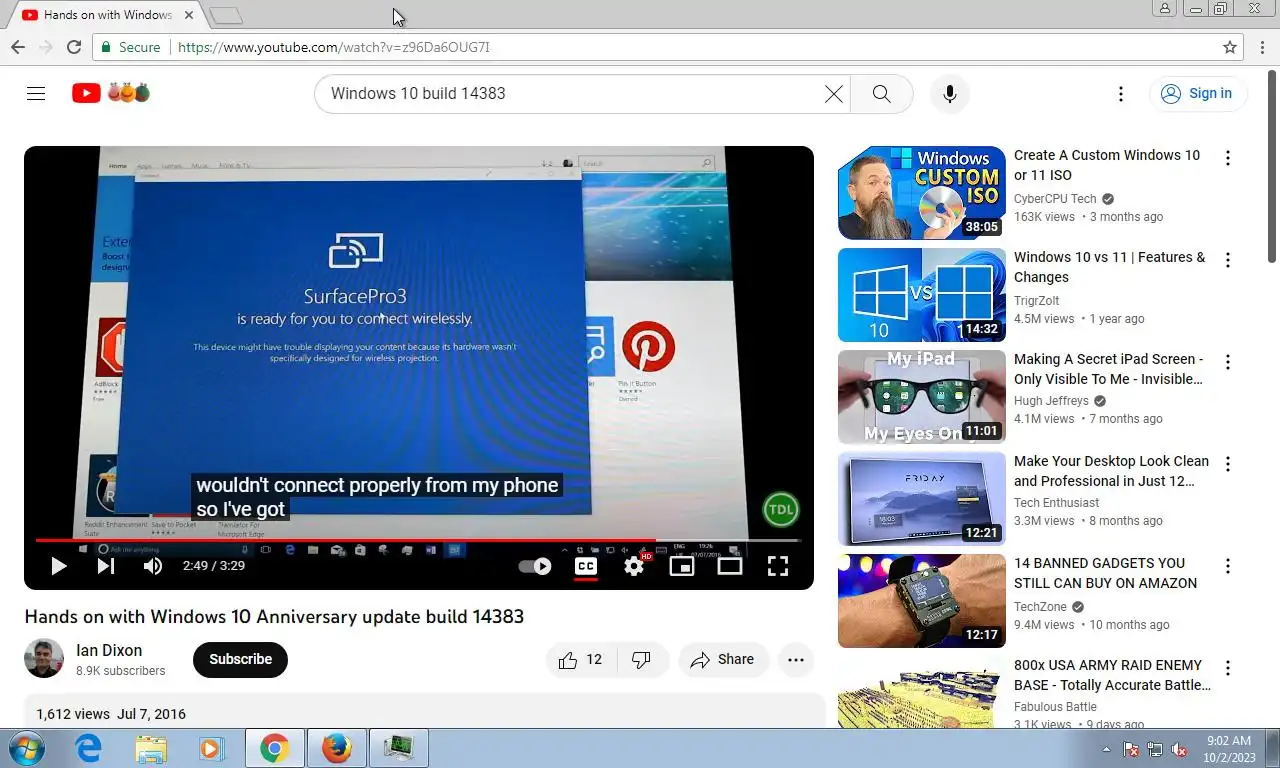Open Chrome user profile button
Viewport: 1280px width, 768px height.
(x=1165, y=8)
